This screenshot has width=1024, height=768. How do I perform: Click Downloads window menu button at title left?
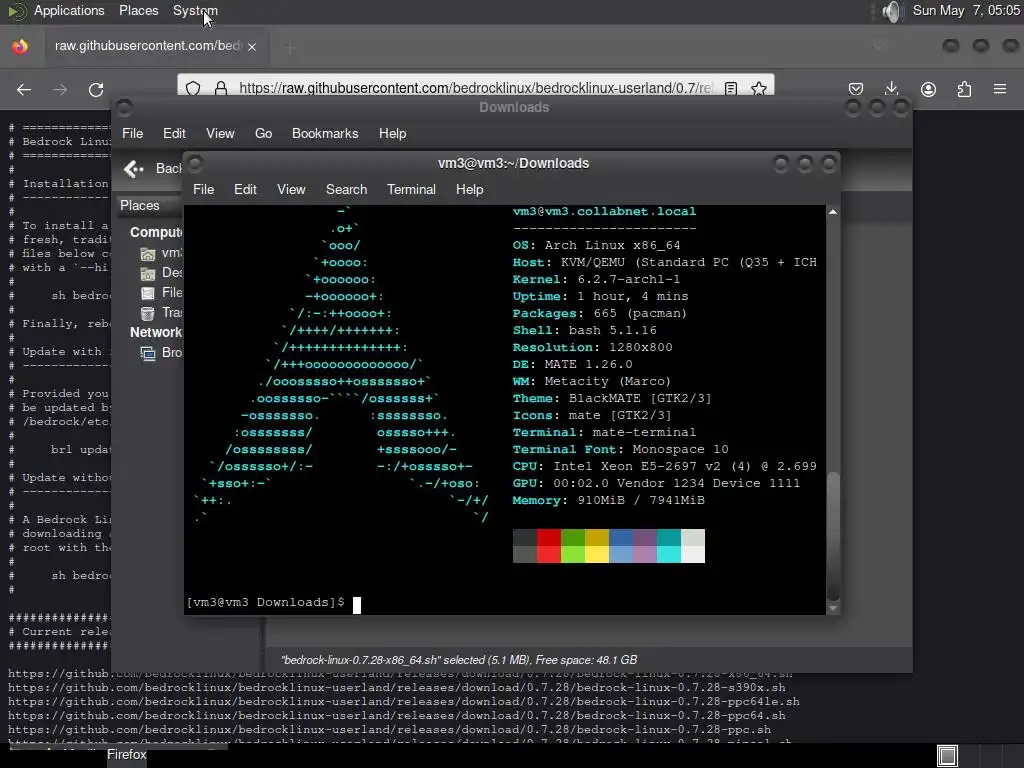point(124,108)
